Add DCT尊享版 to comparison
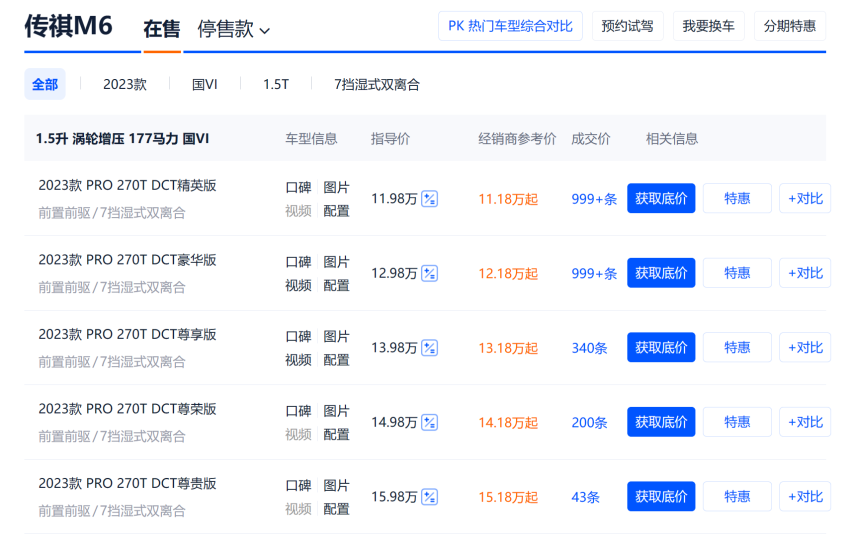Viewport: 852px width, 550px height. [805, 347]
